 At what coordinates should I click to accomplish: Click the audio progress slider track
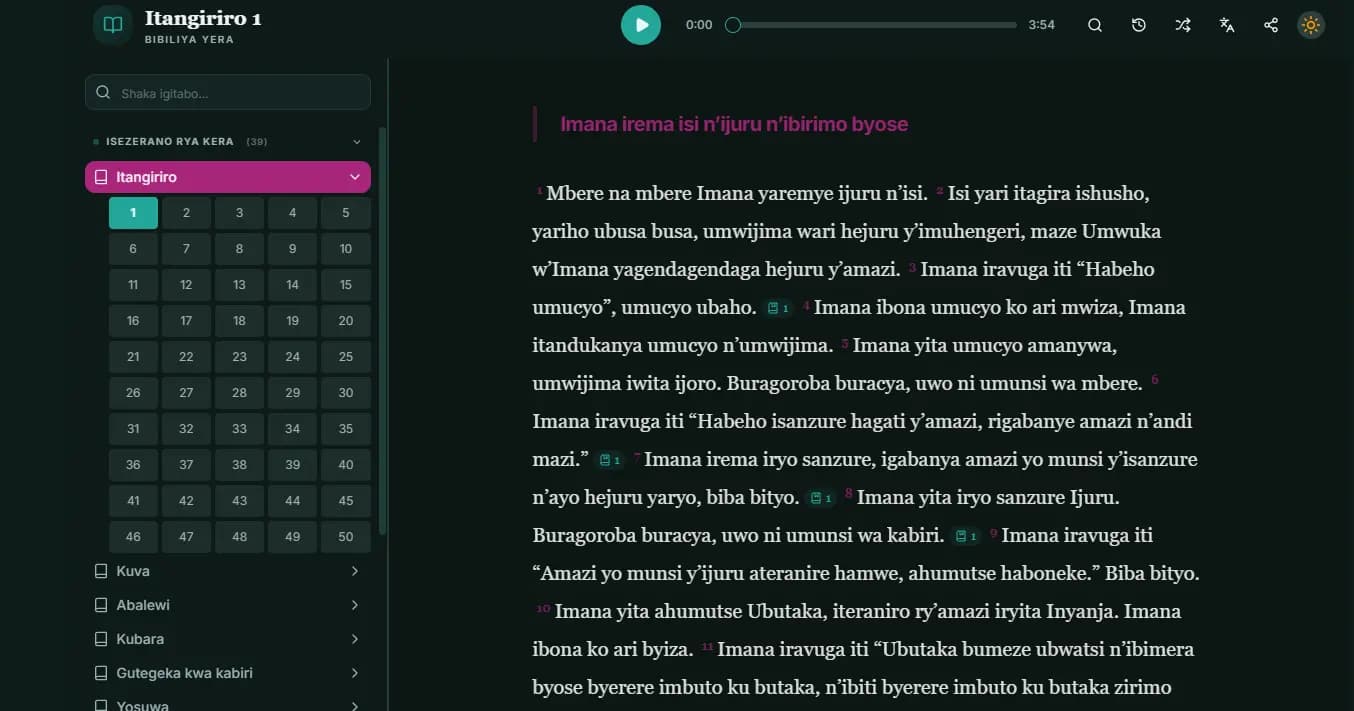(x=875, y=25)
